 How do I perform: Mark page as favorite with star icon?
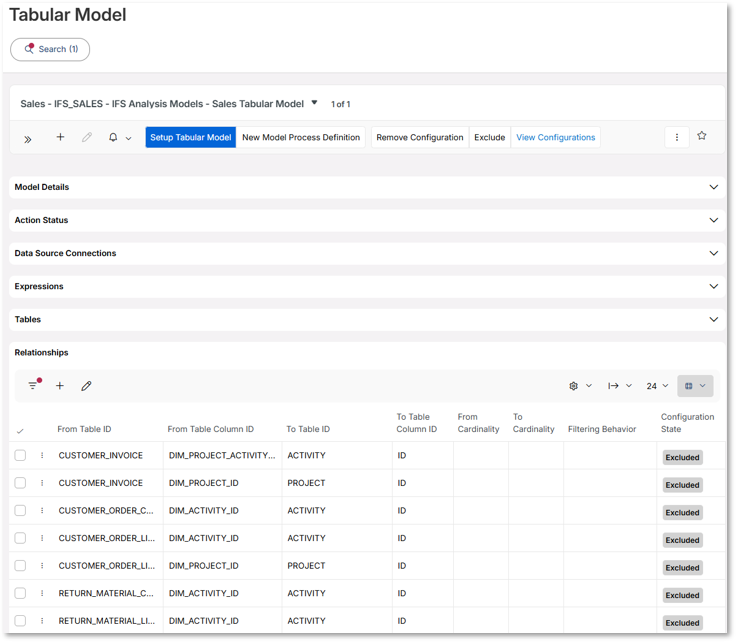click(702, 136)
